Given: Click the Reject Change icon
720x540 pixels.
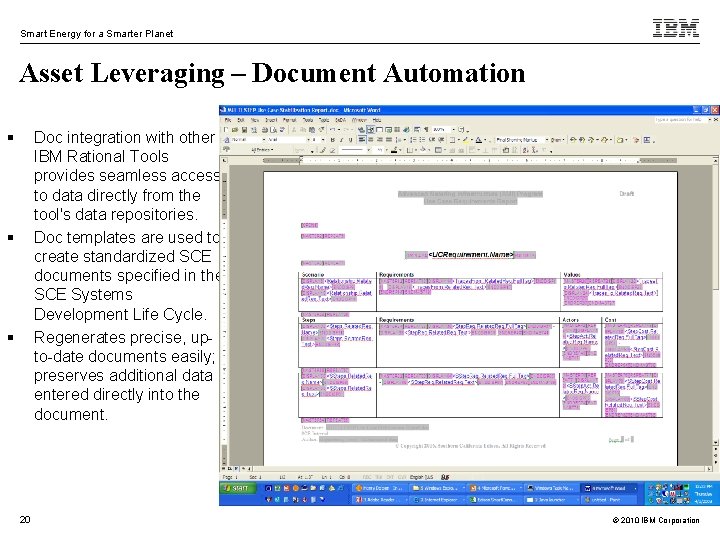Looking at the screenshot, I should pos(604,140).
